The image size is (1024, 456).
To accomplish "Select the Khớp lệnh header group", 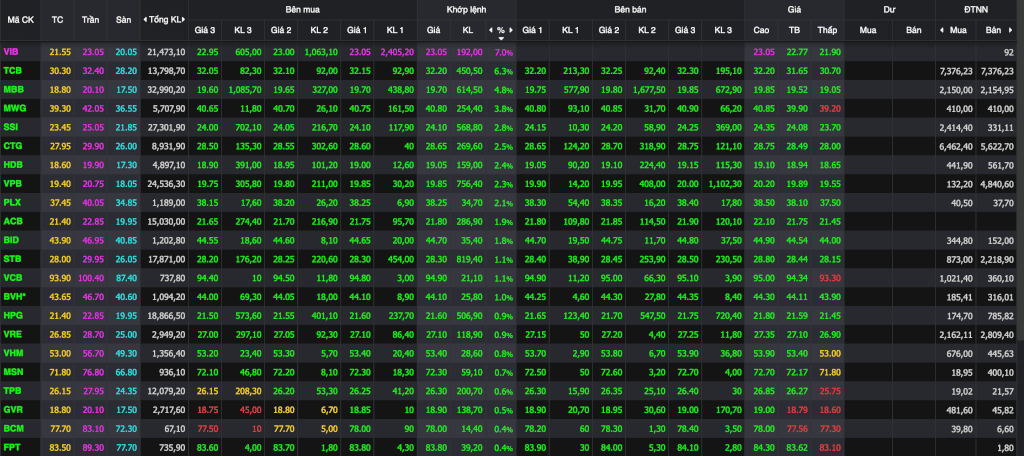I will pos(466,10).
